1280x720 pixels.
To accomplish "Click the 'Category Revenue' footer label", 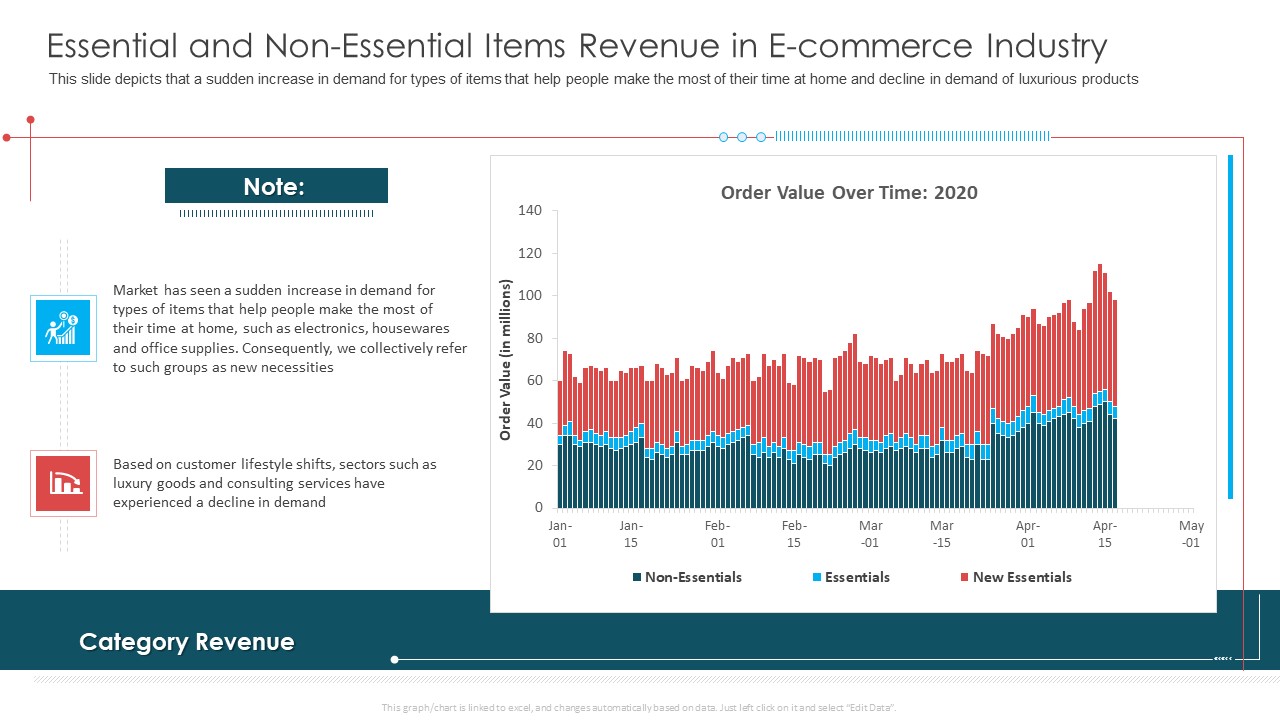I will point(187,642).
